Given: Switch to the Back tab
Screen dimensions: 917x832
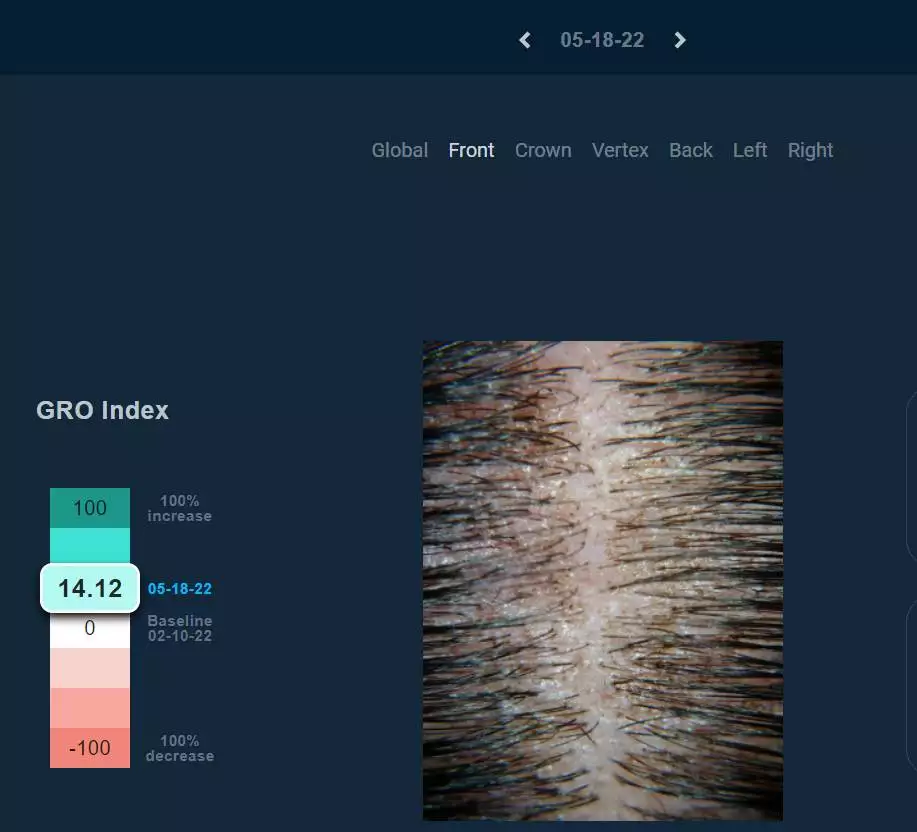Looking at the screenshot, I should [x=691, y=150].
